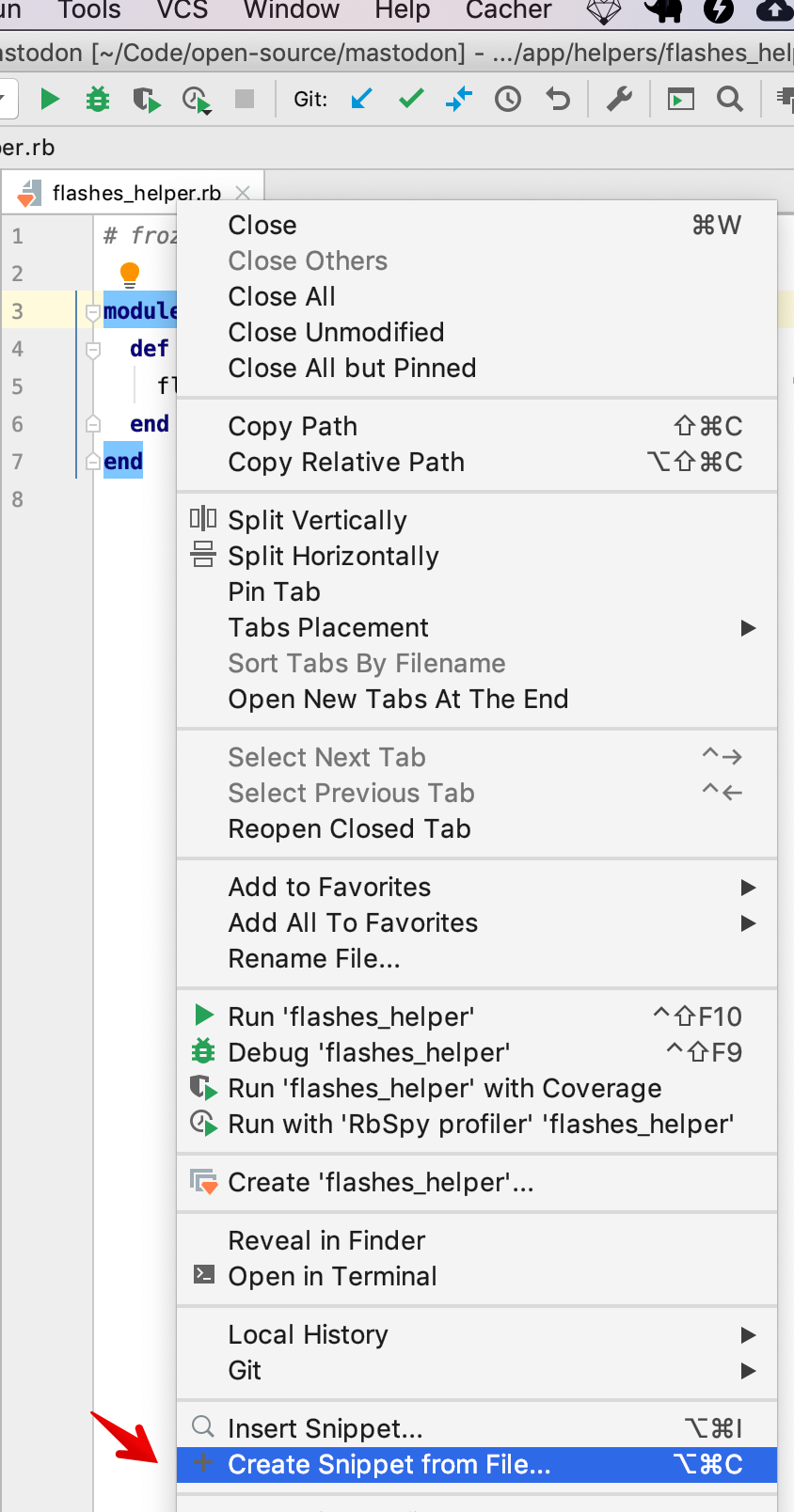
Task: Collapse the def fold marker on line 4
Action: coord(93,350)
